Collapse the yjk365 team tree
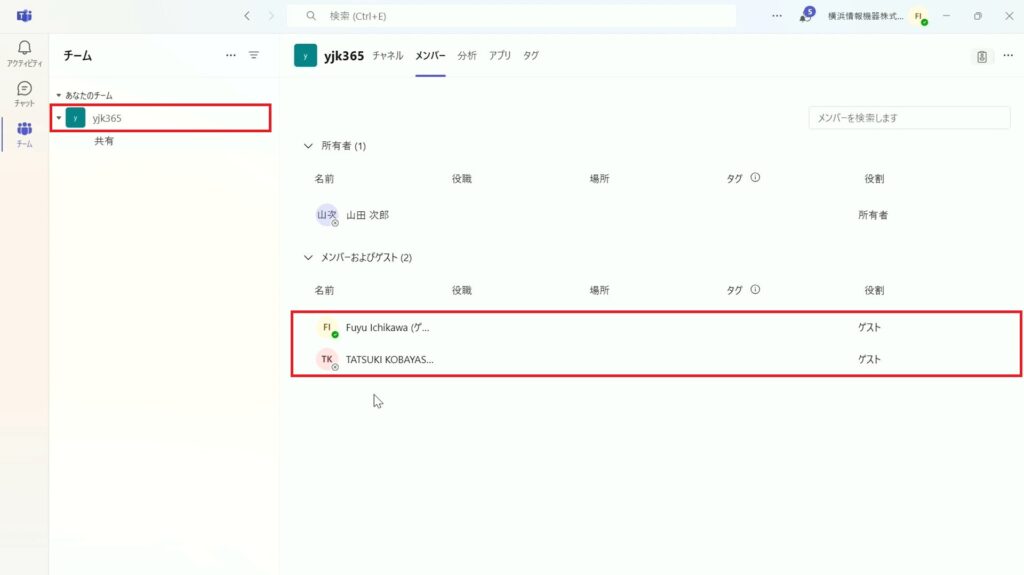 point(59,118)
